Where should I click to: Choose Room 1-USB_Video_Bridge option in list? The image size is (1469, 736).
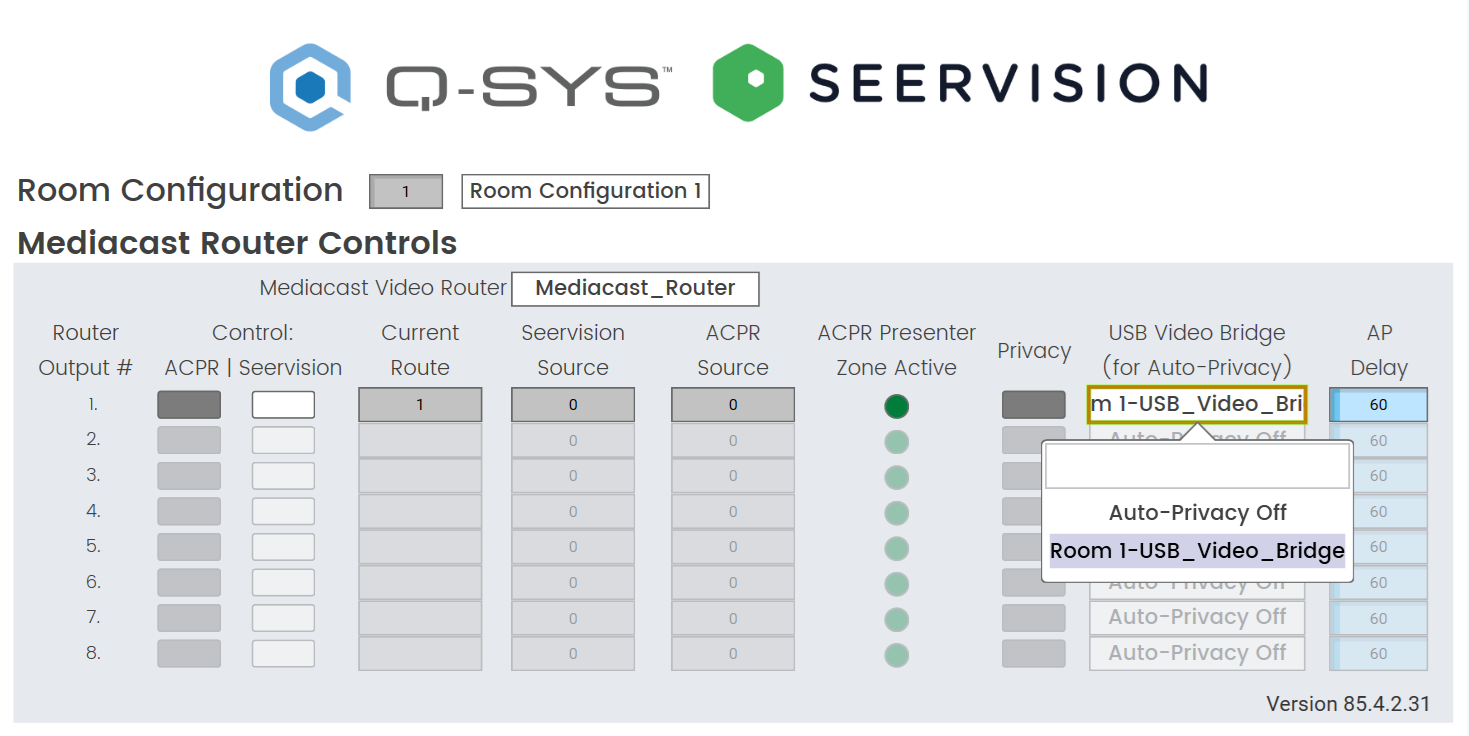(x=1197, y=551)
